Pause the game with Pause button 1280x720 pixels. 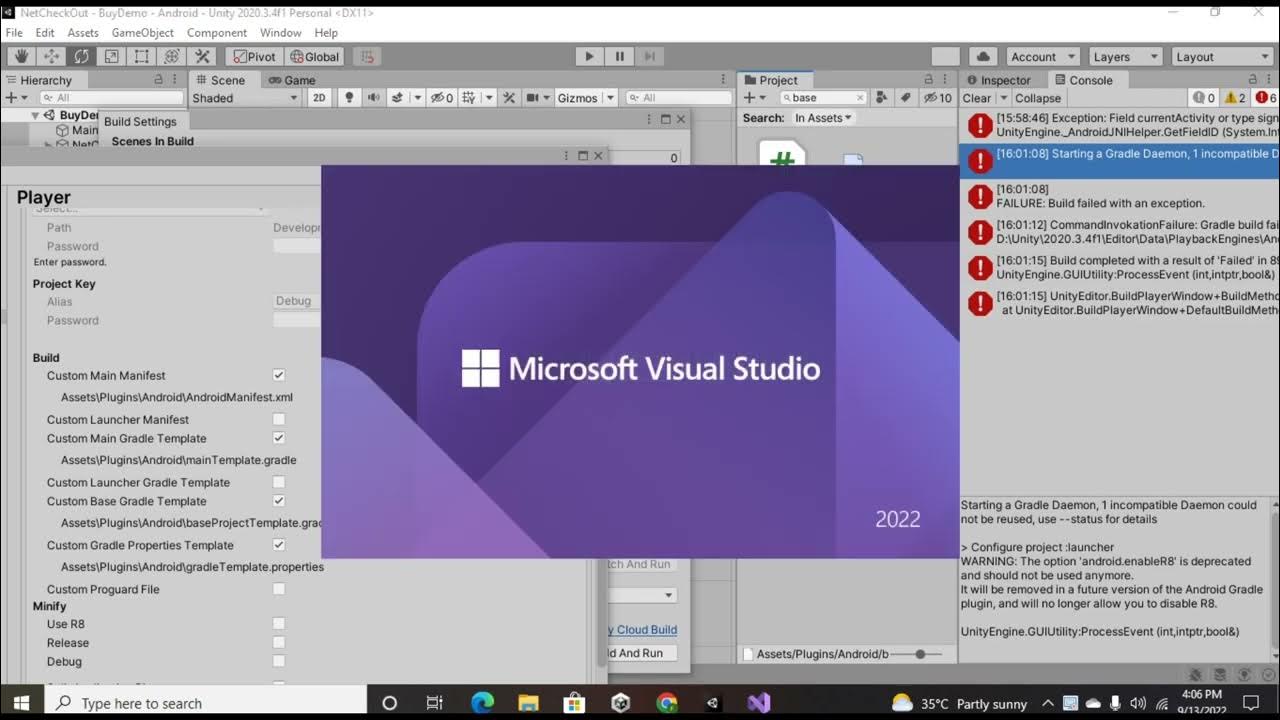(619, 57)
